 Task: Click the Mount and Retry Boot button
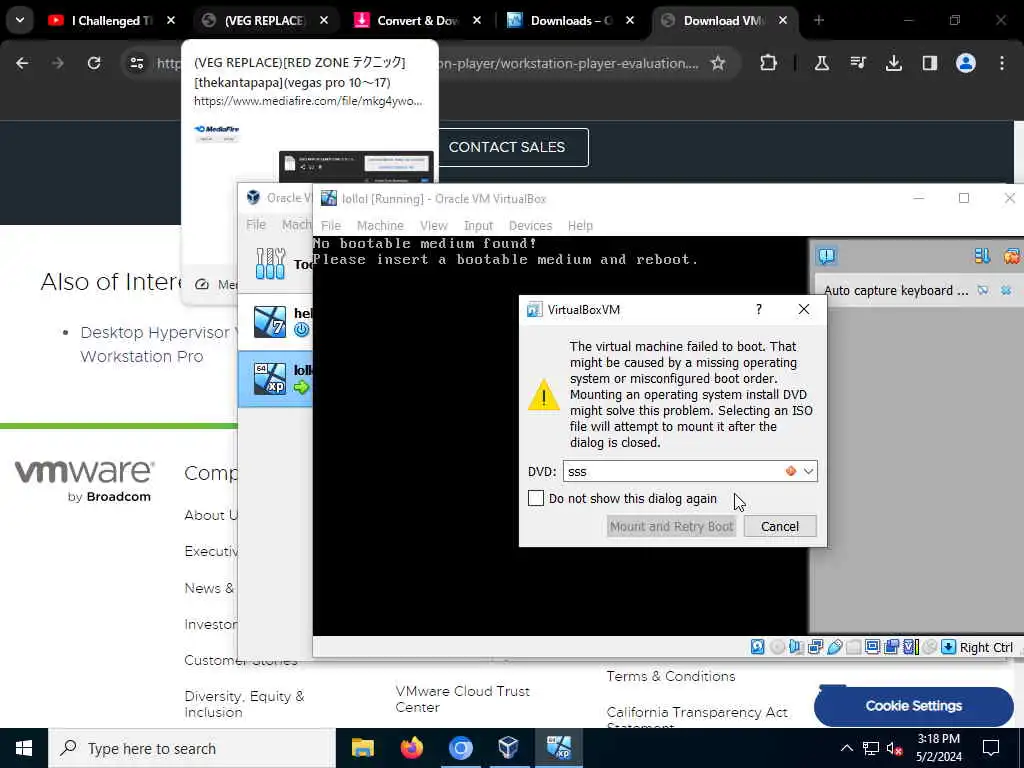tap(671, 526)
